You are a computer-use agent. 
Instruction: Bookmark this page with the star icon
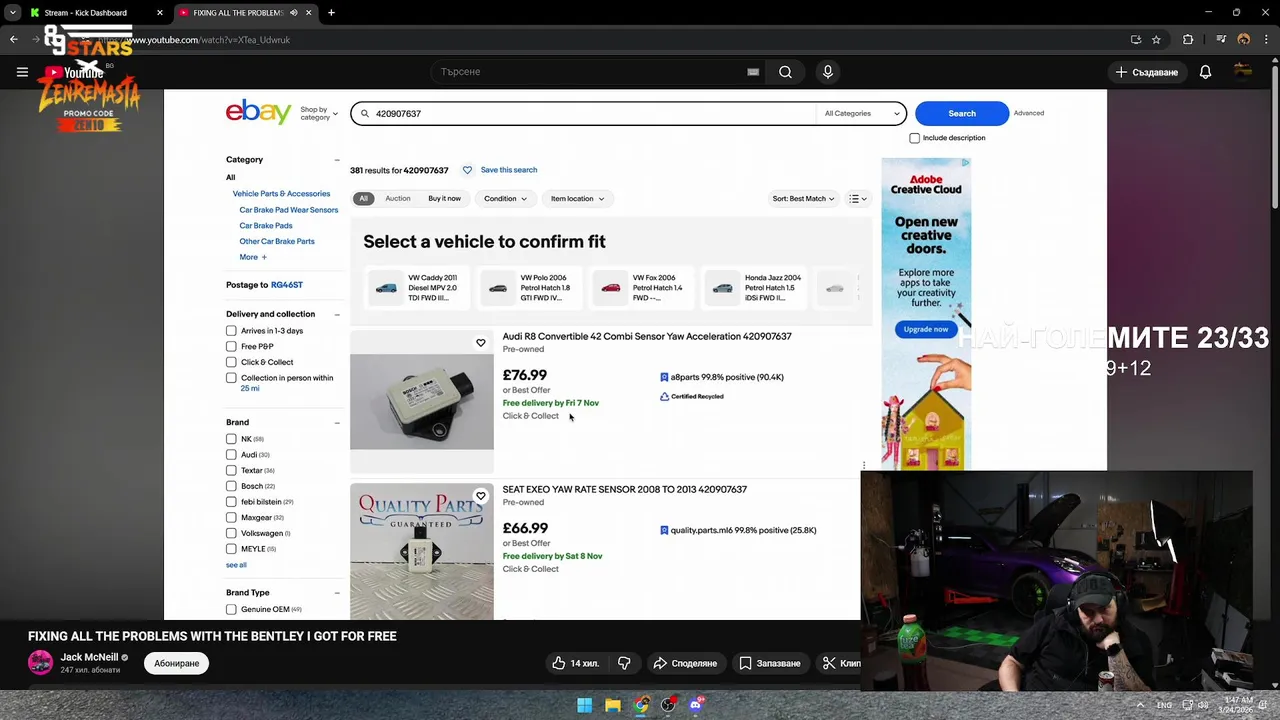[1156, 40]
